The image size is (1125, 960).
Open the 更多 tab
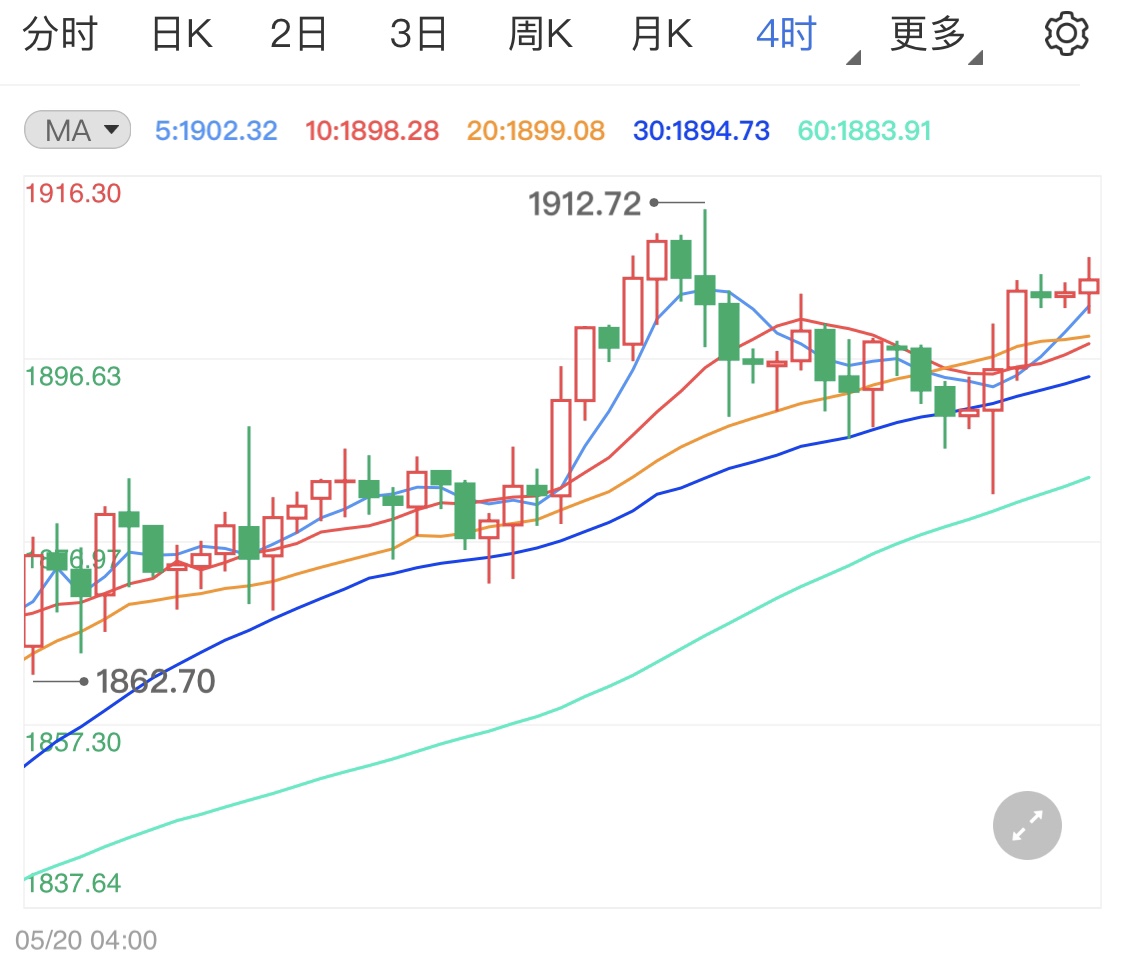(927, 34)
